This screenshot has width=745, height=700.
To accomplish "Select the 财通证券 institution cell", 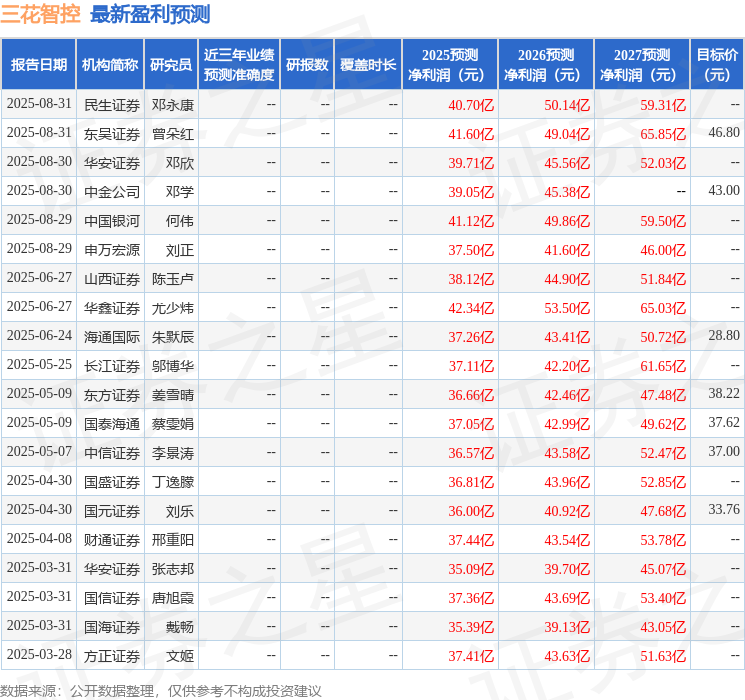I will (x=112, y=540).
